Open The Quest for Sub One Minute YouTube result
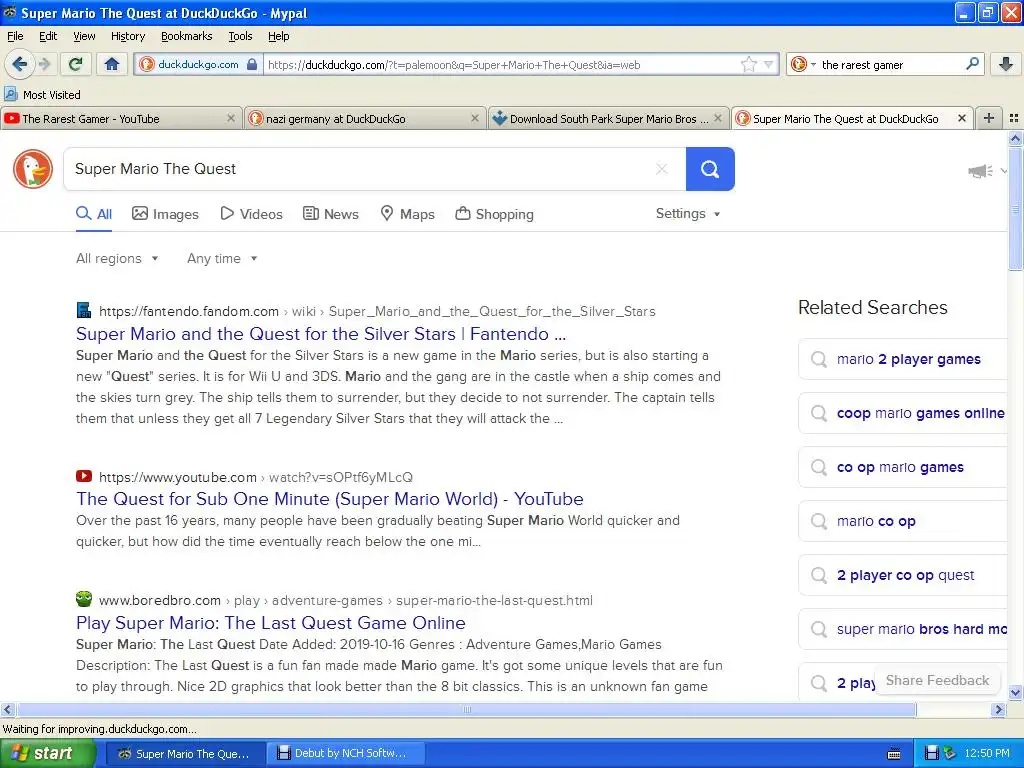 coord(330,499)
